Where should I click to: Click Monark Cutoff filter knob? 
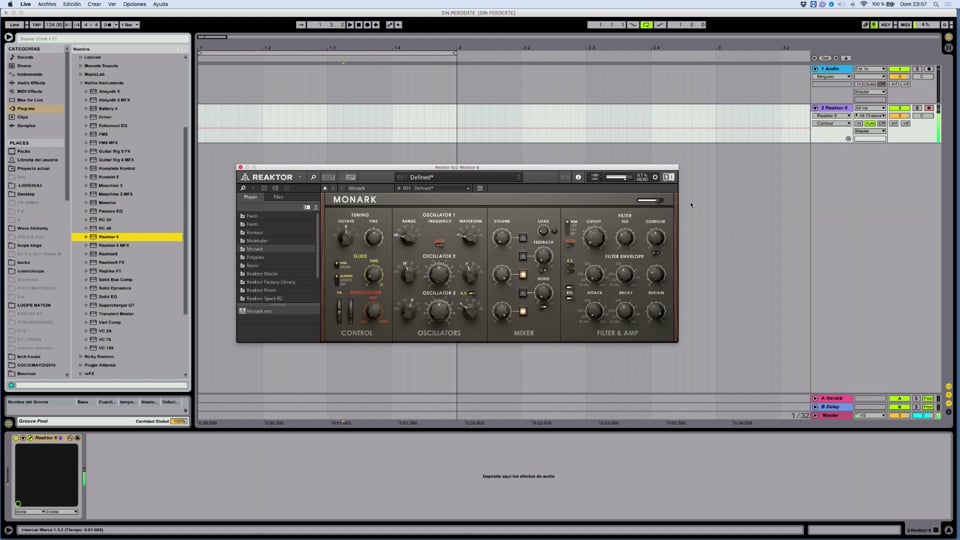pyautogui.click(x=593, y=238)
